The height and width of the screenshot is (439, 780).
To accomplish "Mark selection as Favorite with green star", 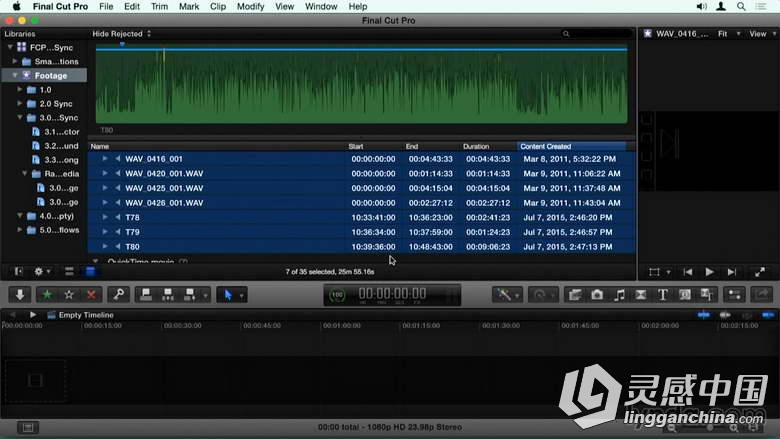I will pyautogui.click(x=47, y=295).
